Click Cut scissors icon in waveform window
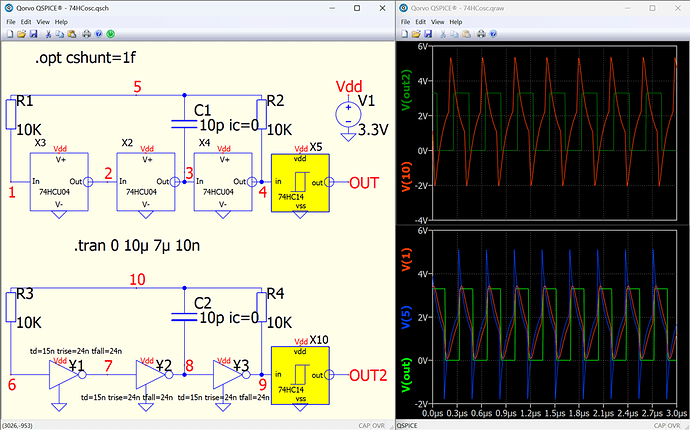Viewport: 690px width, 430px height. (443, 34)
